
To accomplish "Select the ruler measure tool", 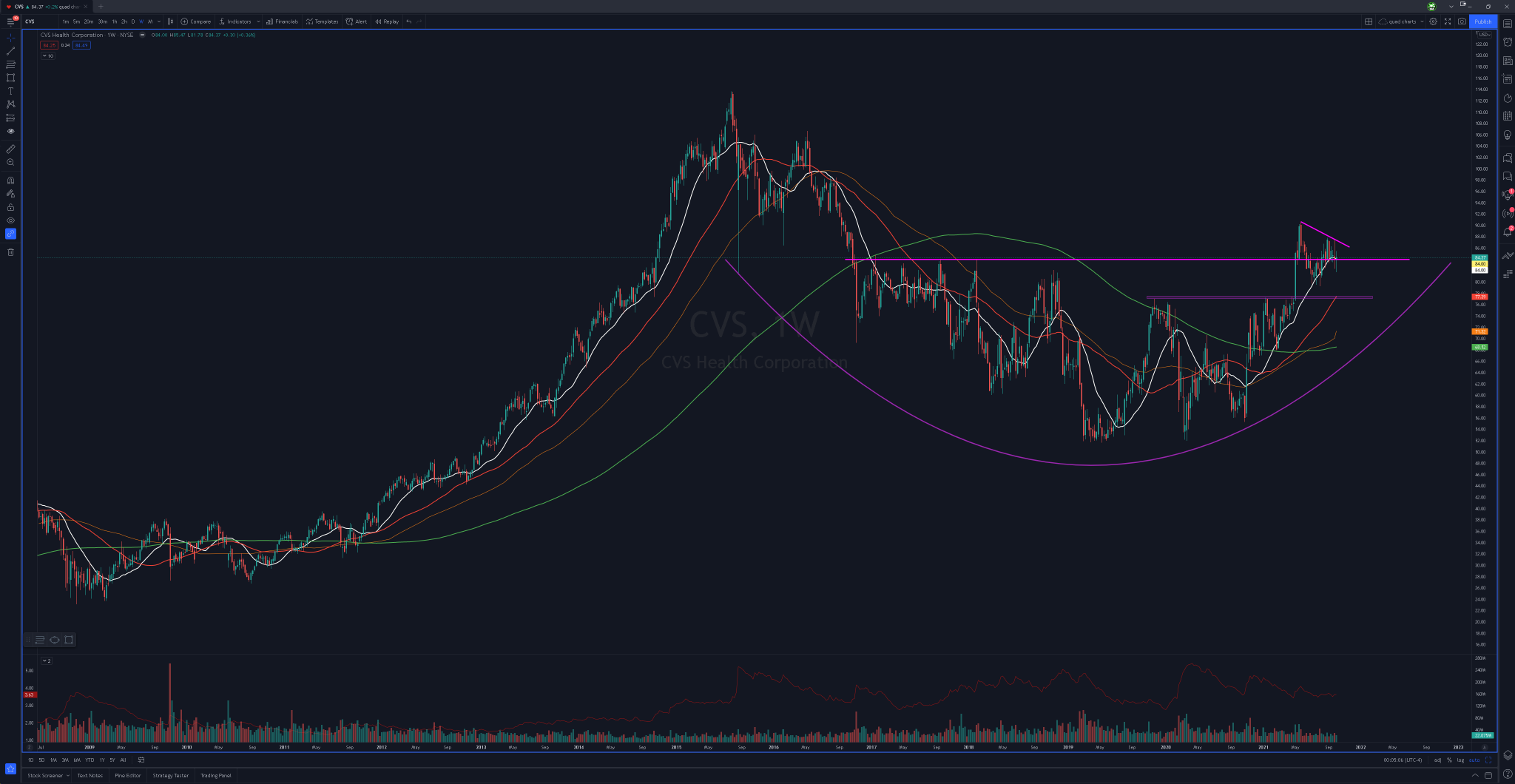I will 10,149.
